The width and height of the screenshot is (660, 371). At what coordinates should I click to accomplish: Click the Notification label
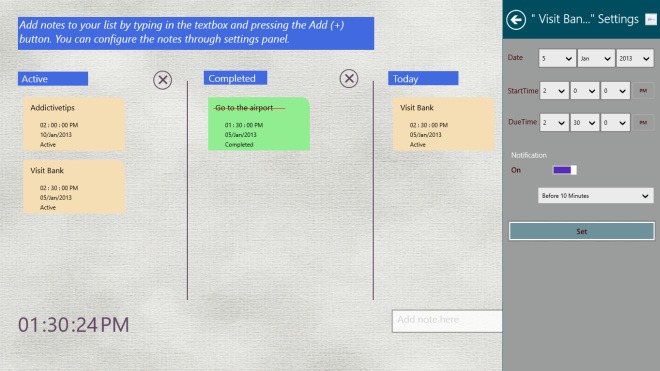point(529,155)
